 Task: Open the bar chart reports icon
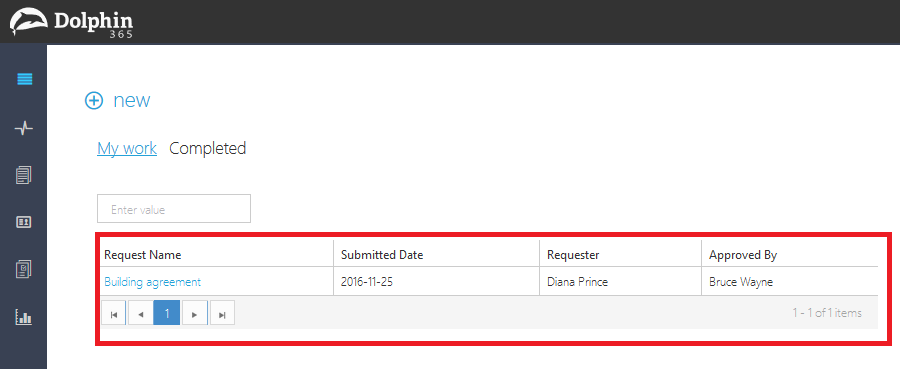point(24,316)
